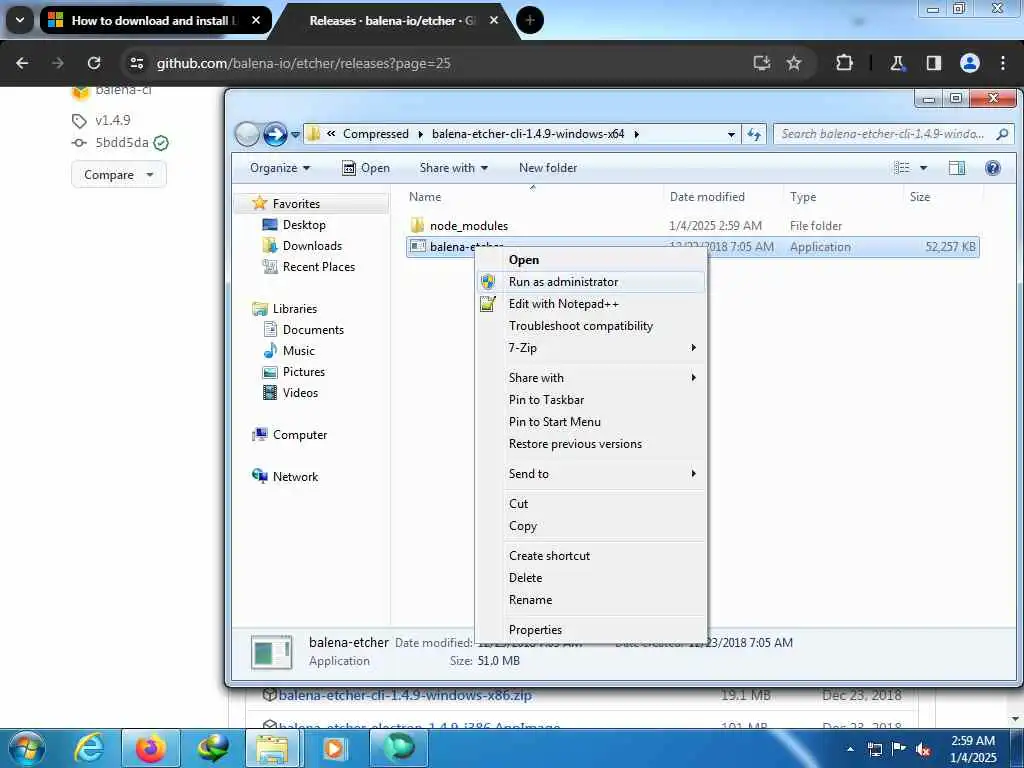
Task: Click the Libraries node
Action: (294, 309)
